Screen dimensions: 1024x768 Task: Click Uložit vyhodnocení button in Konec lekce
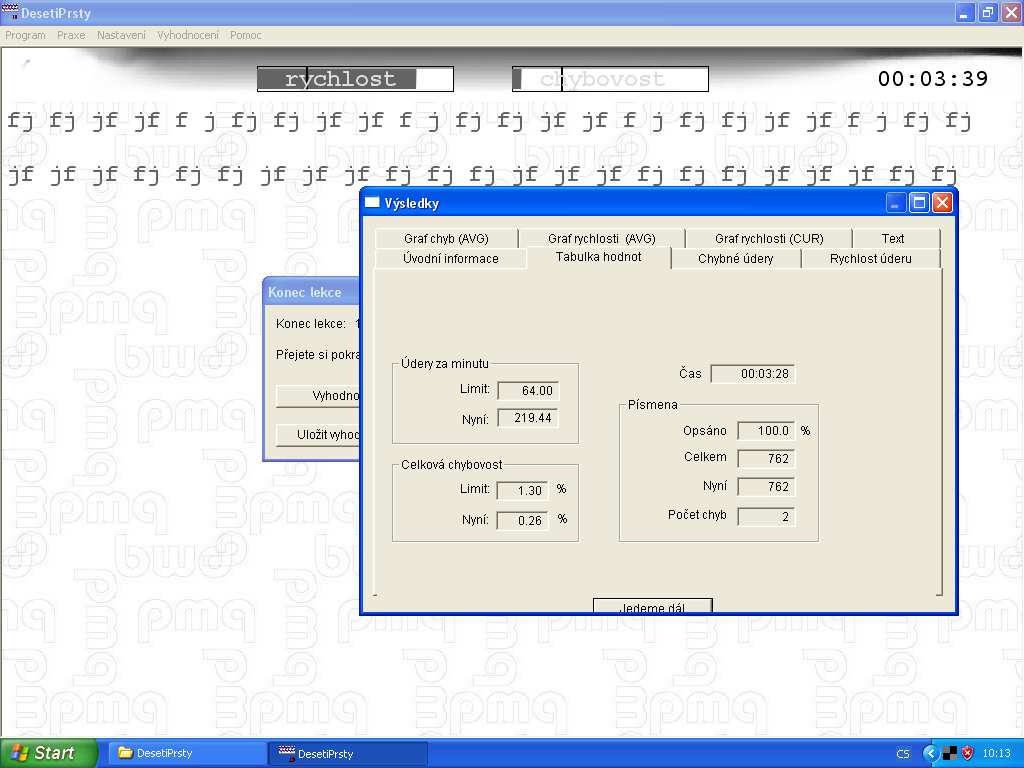point(318,435)
